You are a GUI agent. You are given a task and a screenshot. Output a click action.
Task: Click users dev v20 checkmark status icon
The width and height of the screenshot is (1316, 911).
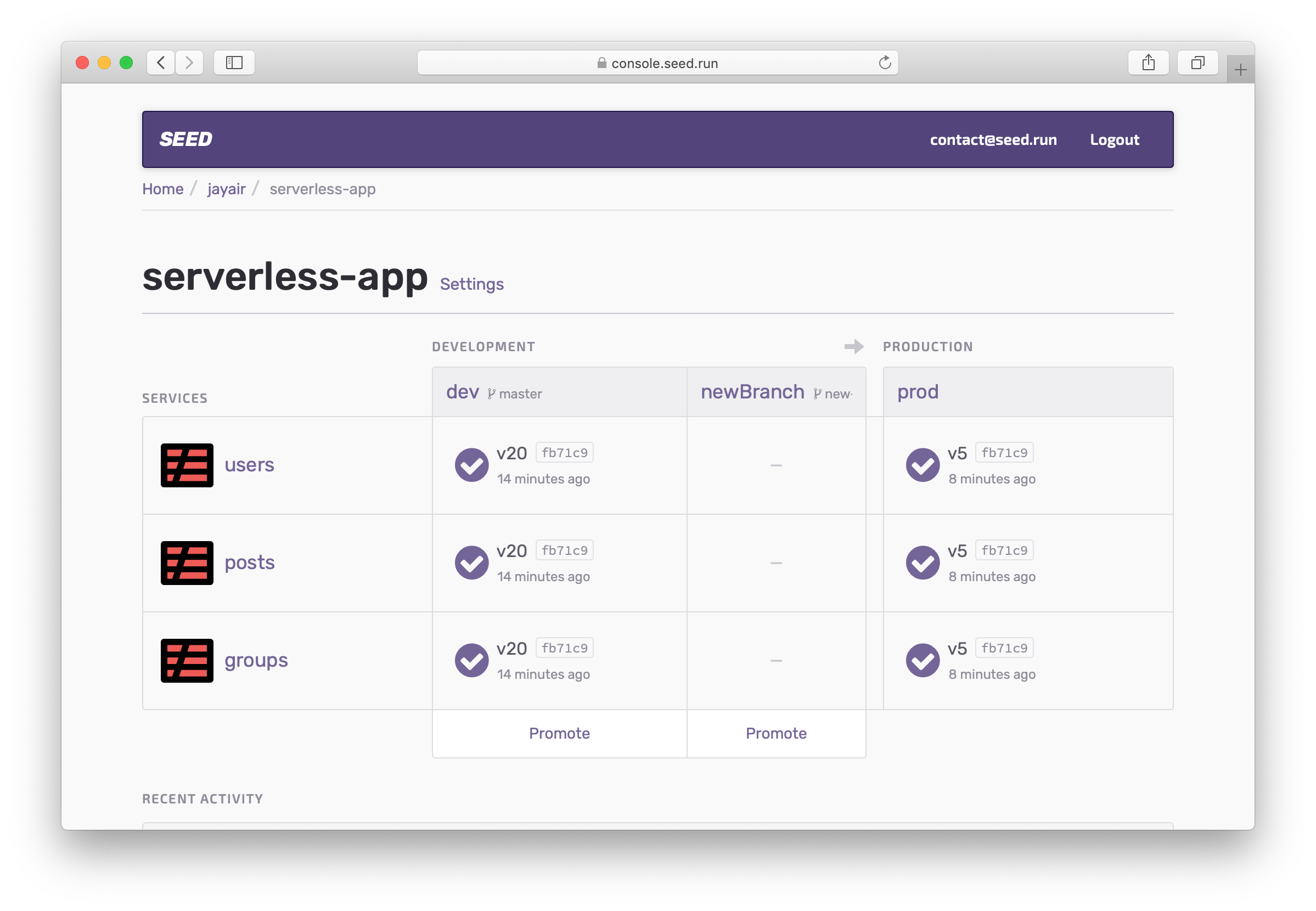point(471,465)
